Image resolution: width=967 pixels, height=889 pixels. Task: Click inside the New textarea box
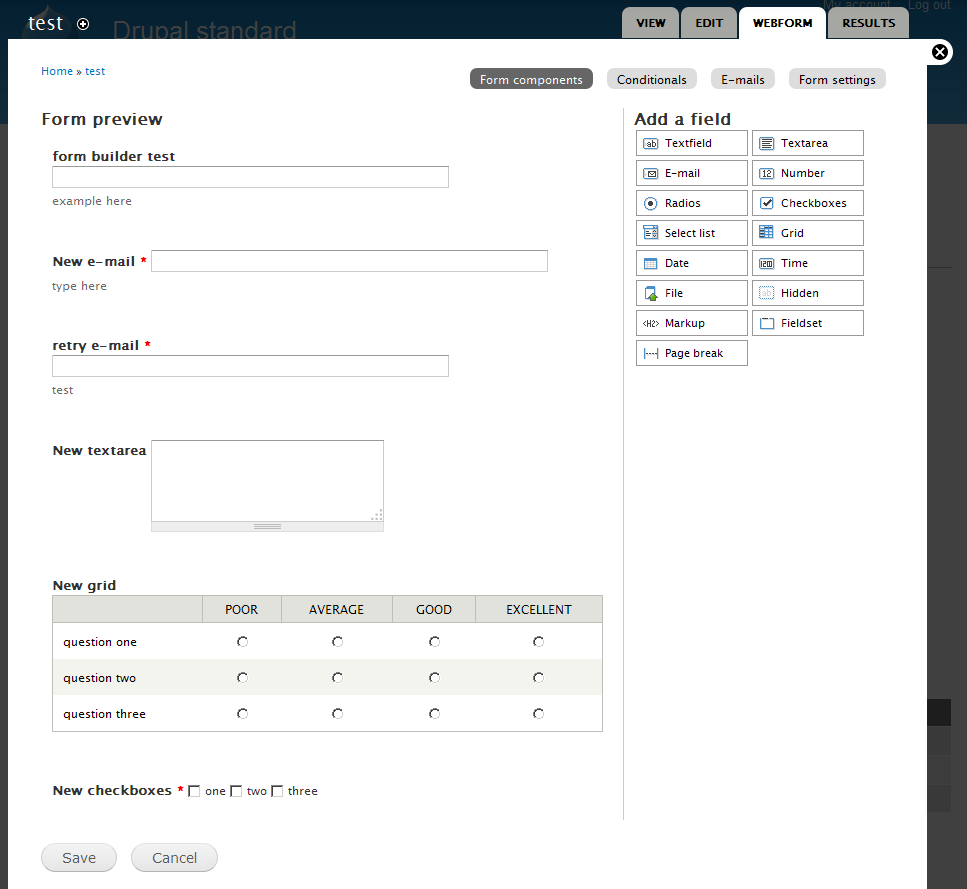click(268, 481)
